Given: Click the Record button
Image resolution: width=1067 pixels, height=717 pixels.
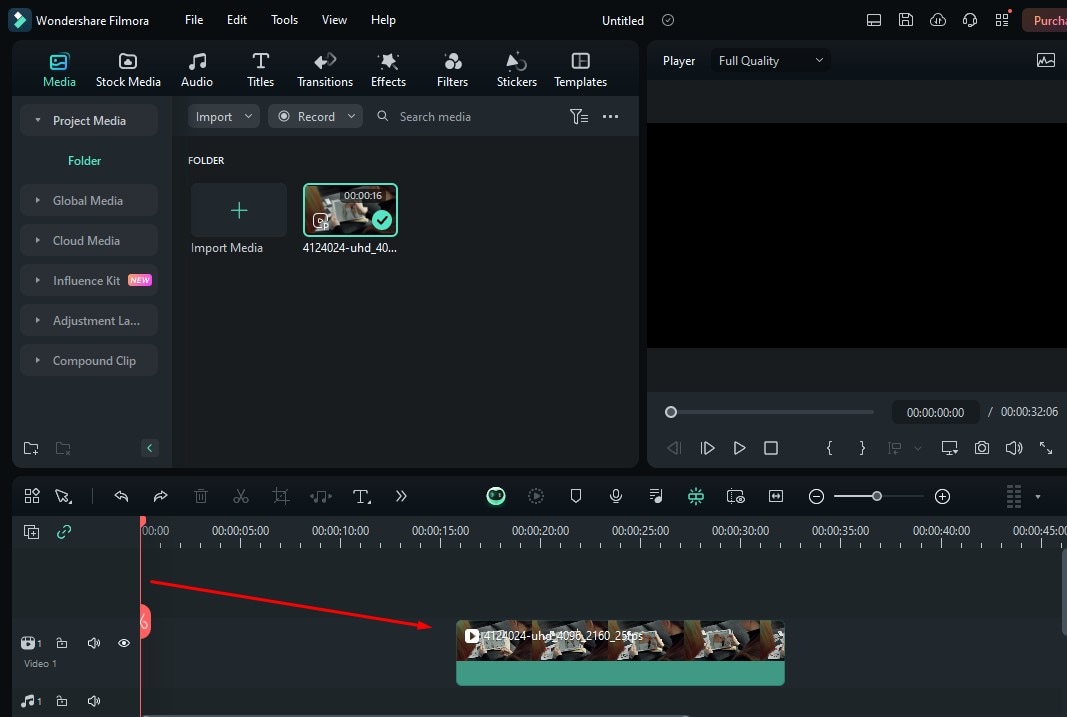Looking at the screenshot, I should point(315,116).
